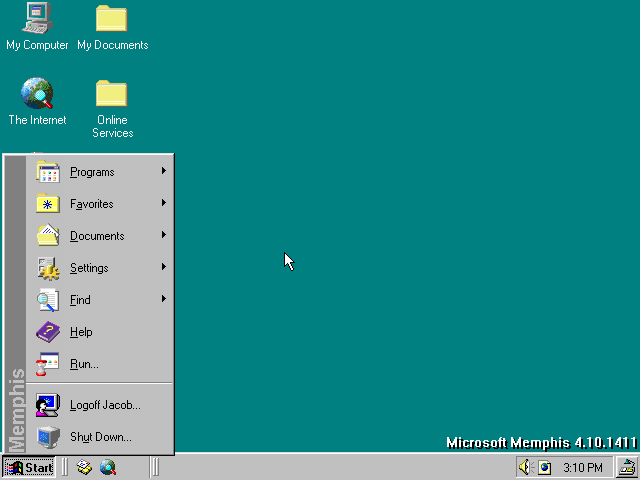Screen dimensions: 640x480
Task: Click the Logoff user icon
Action: pos(47,405)
